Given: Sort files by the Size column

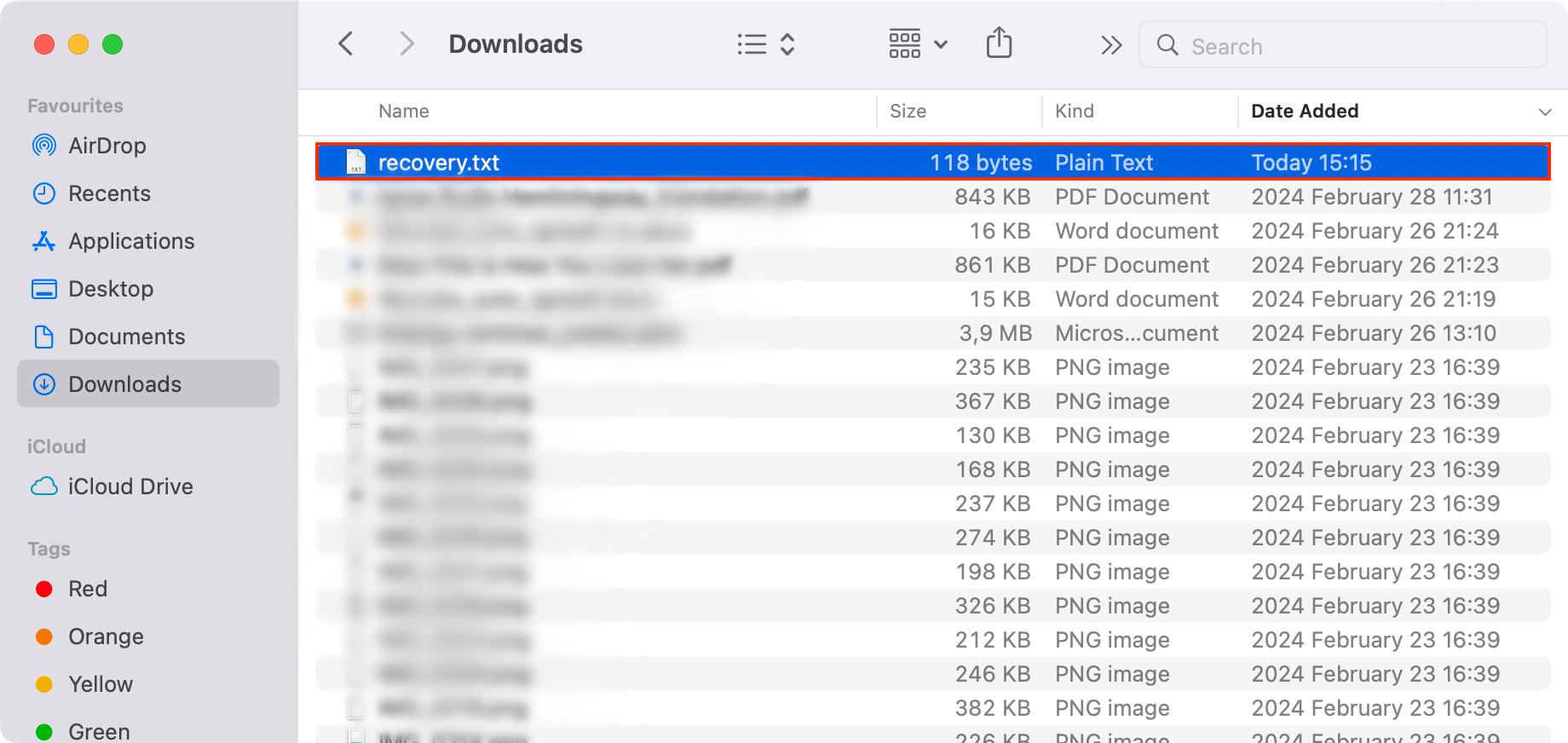Looking at the screenshot, I should pos(908,112).
